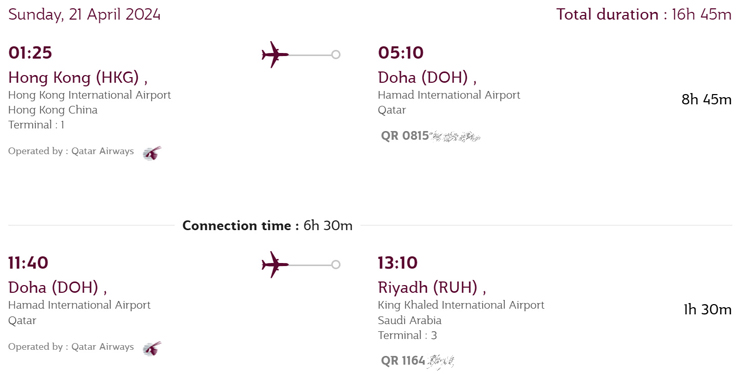
Task: Click the King Khaled International Airport text
Action: tap(461, 305)
